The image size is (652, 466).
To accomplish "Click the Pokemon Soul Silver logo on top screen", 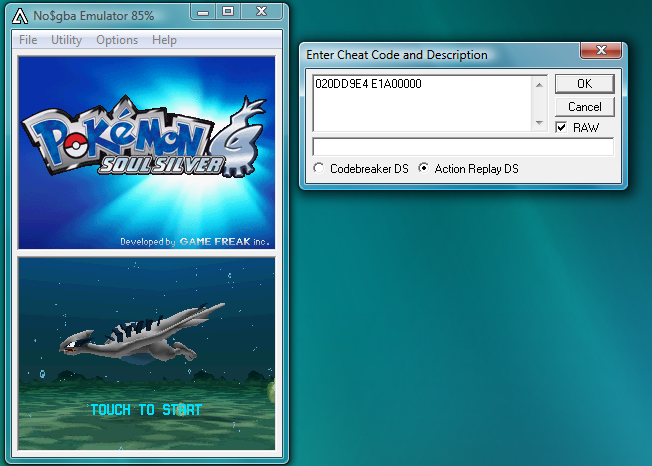I will [144, 137].
